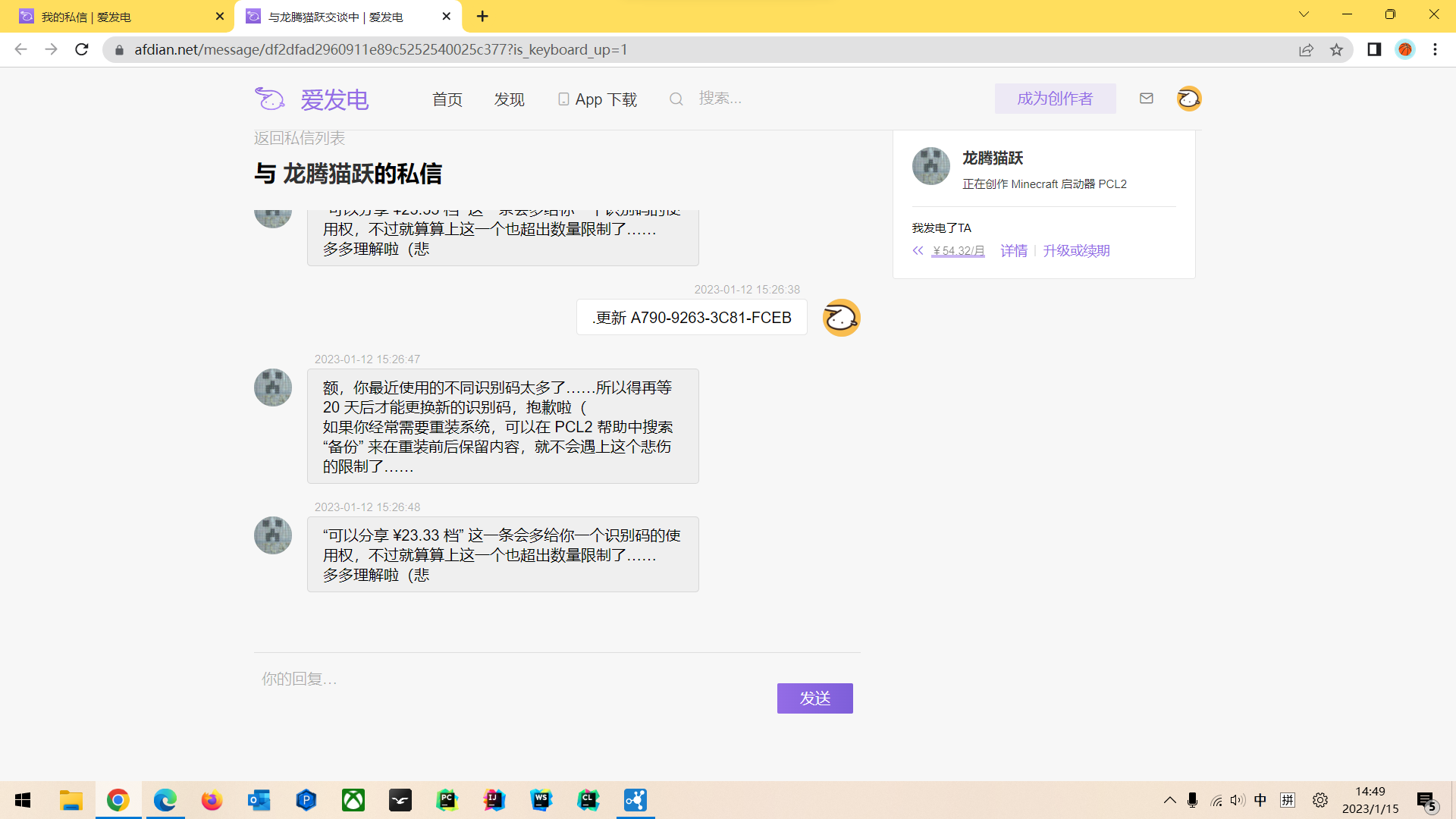Click 龙腾猫跃's profile avatar in the sidebar
Screen dimensions: 1456x819
pos(930,166)
